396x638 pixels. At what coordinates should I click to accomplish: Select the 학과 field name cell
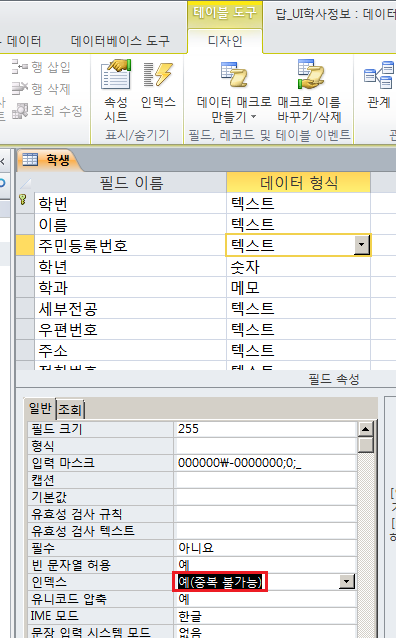pos(130,288)
